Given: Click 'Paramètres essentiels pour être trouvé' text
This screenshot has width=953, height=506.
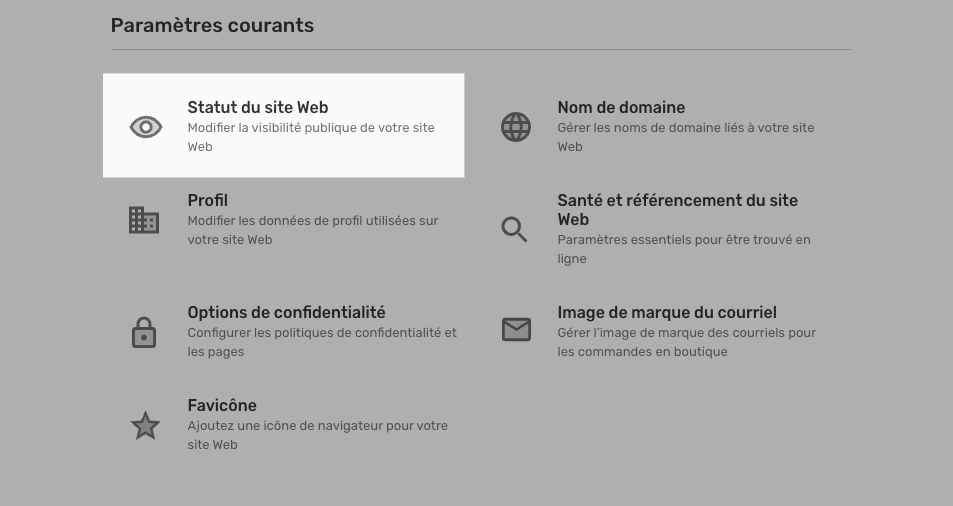Looking at the screenshot, I should 684,249.
